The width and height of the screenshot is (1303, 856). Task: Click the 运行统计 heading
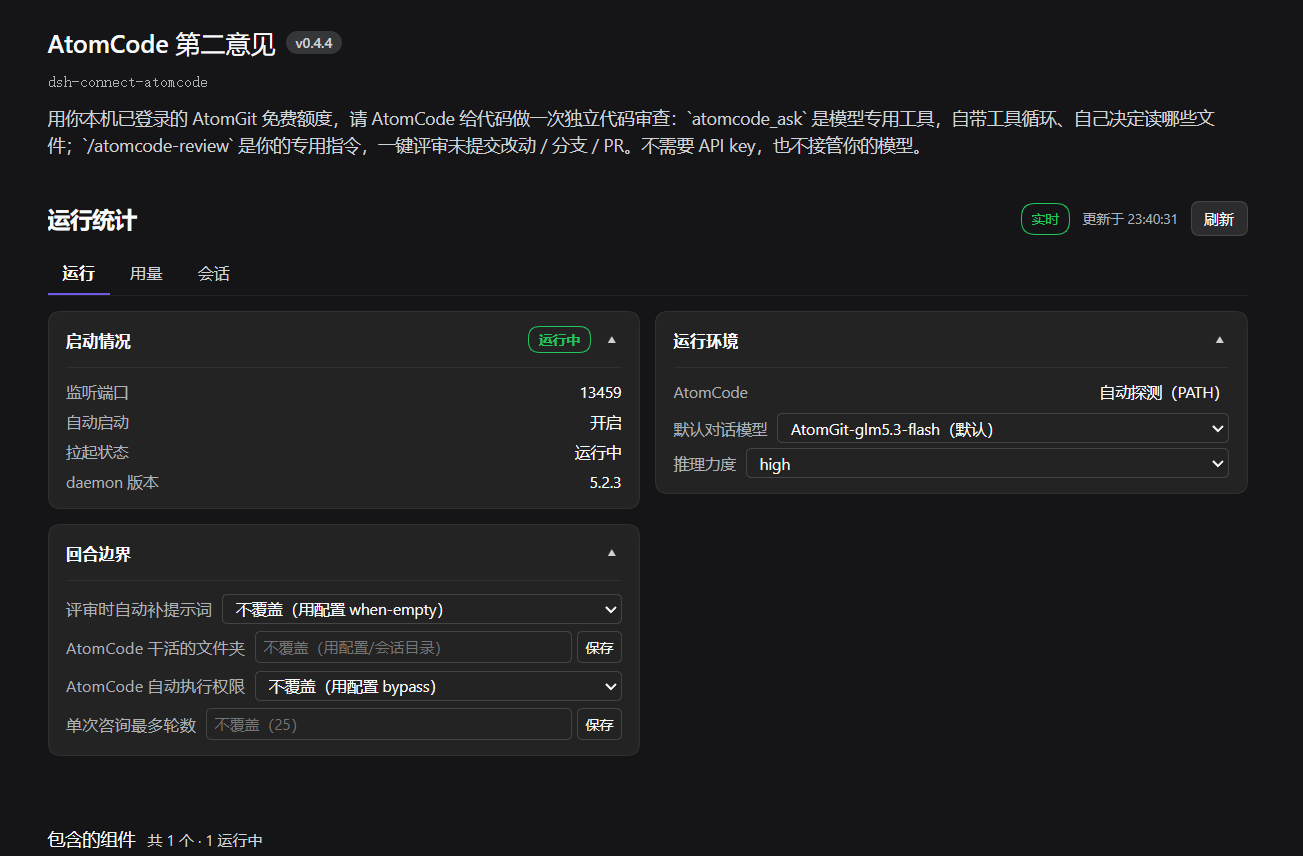(x=92, y=220)
